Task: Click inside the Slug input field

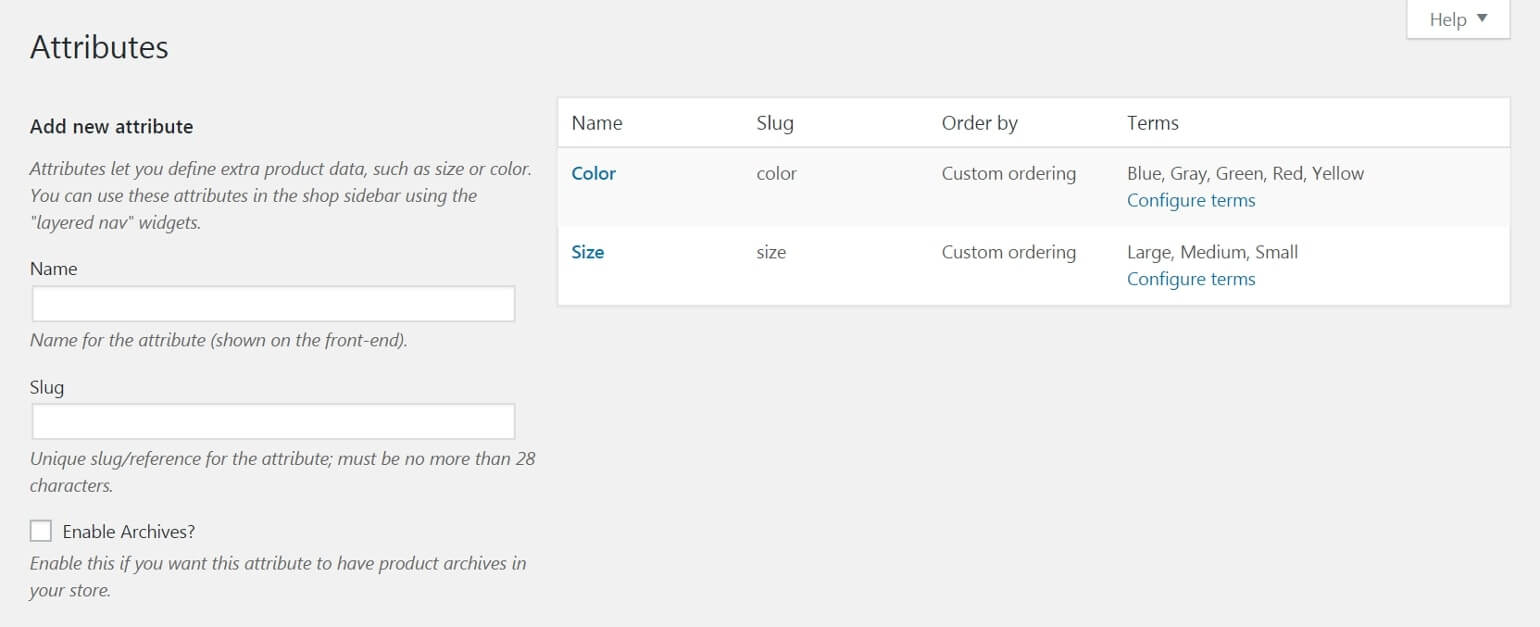Action: click(x=272, y=421)
